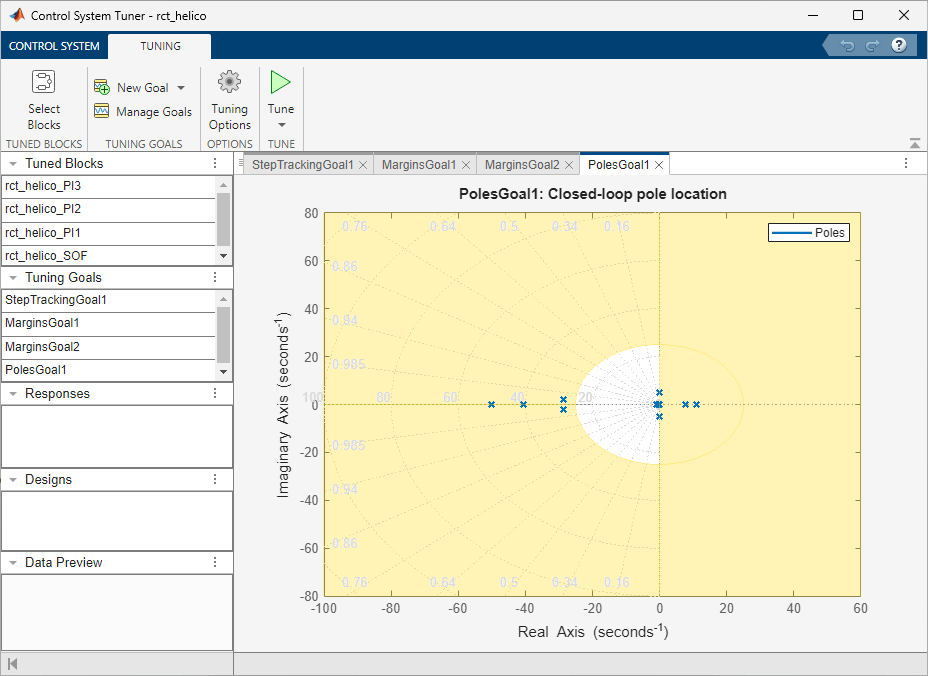Switch to the CONTROL SYSTEM tab
Viewport: 928px width, 676px height.
(54, 46)
